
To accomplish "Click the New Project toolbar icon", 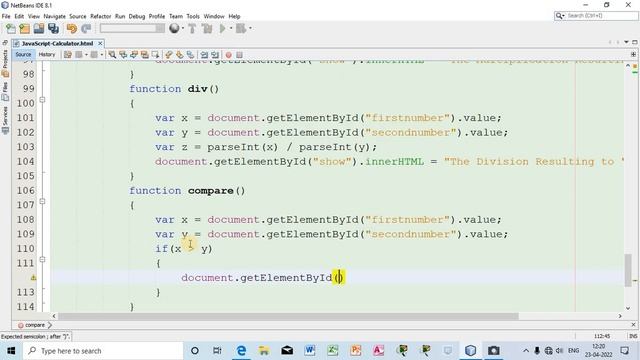I will (x=24, y=29).
